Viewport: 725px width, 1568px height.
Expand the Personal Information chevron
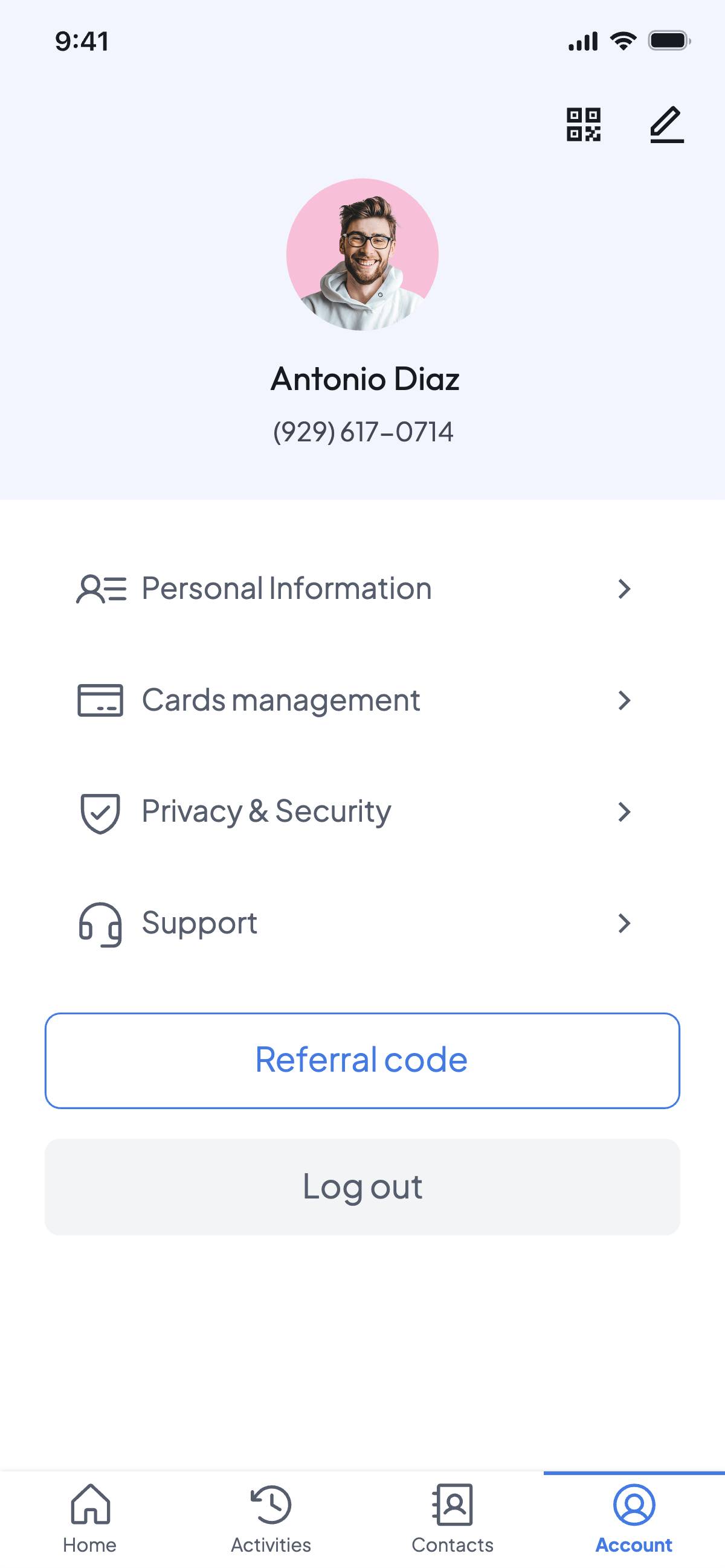point(624,589)
